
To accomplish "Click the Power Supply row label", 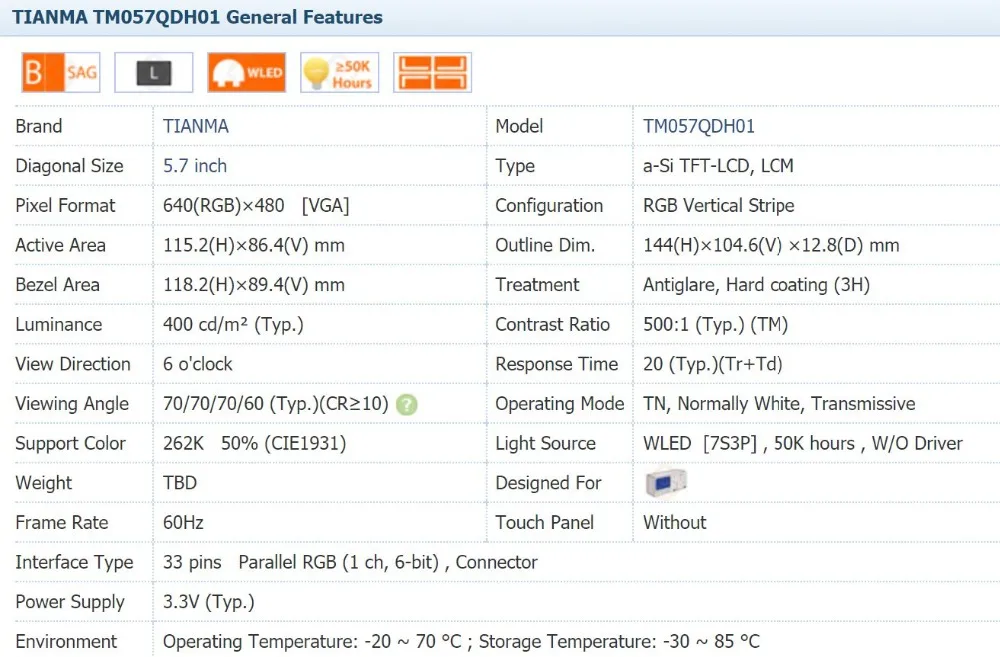I will (x=70, y=602).
